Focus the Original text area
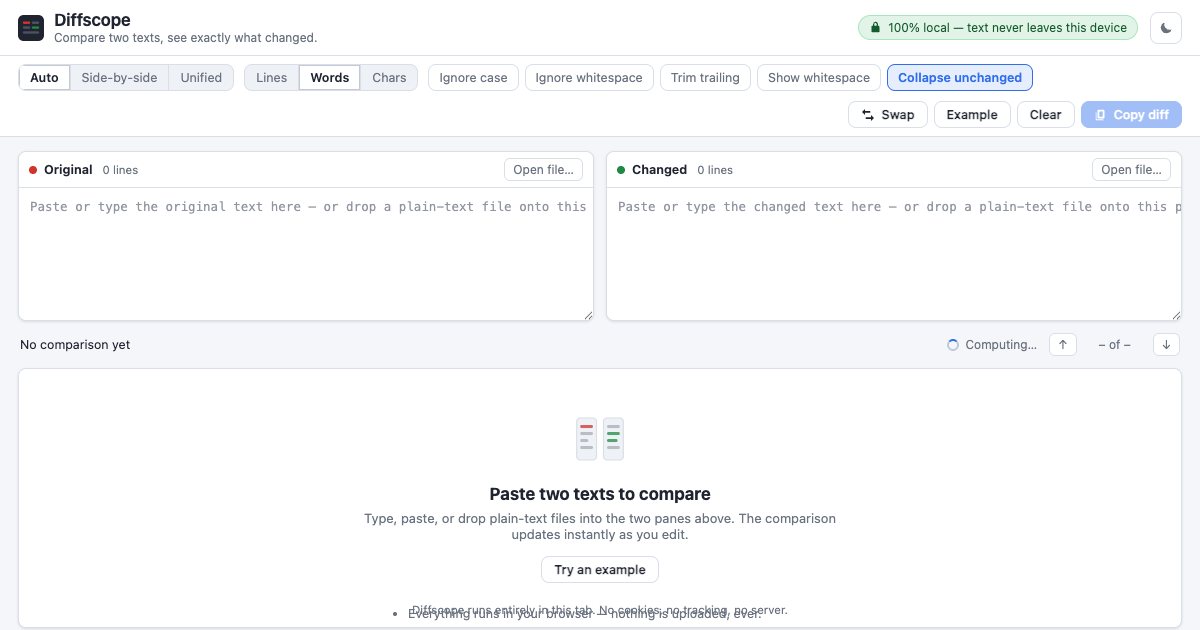 pos(306,254)
